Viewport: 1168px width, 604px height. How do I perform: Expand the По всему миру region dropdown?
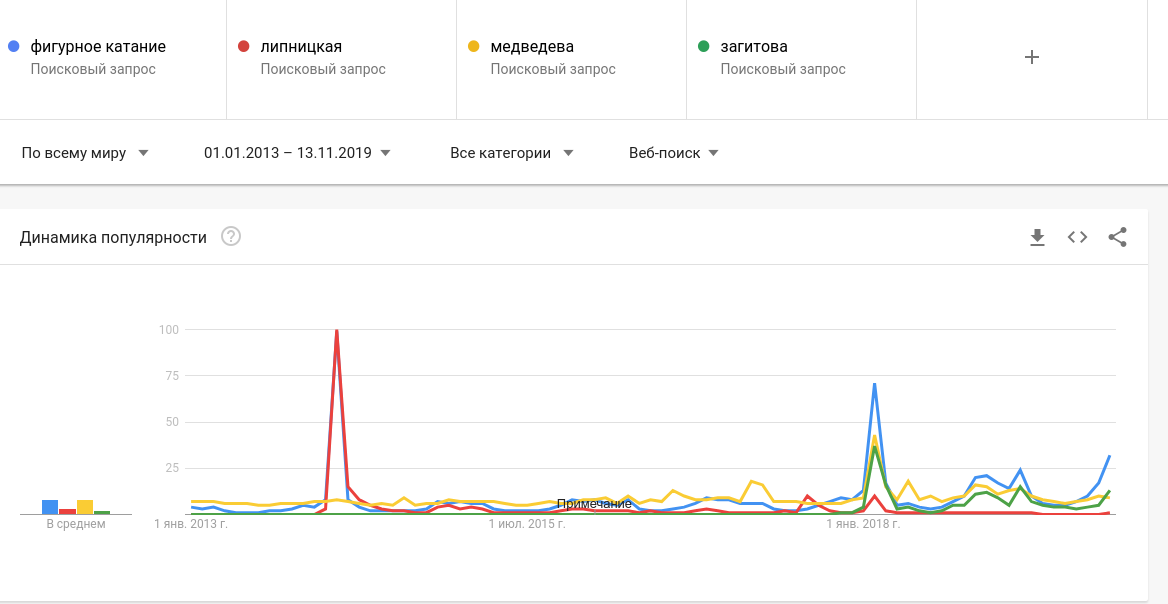click(85, 153)
